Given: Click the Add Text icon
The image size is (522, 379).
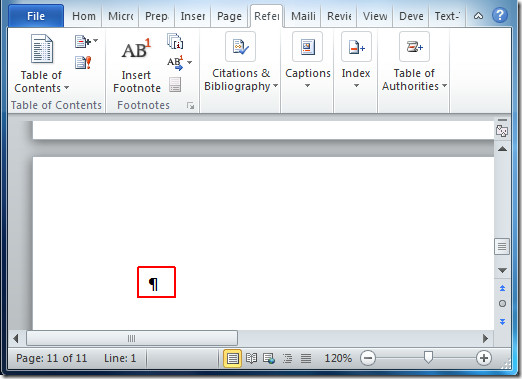Looking at the screenshot, I should pyautogui.click(x=83, y=42).
